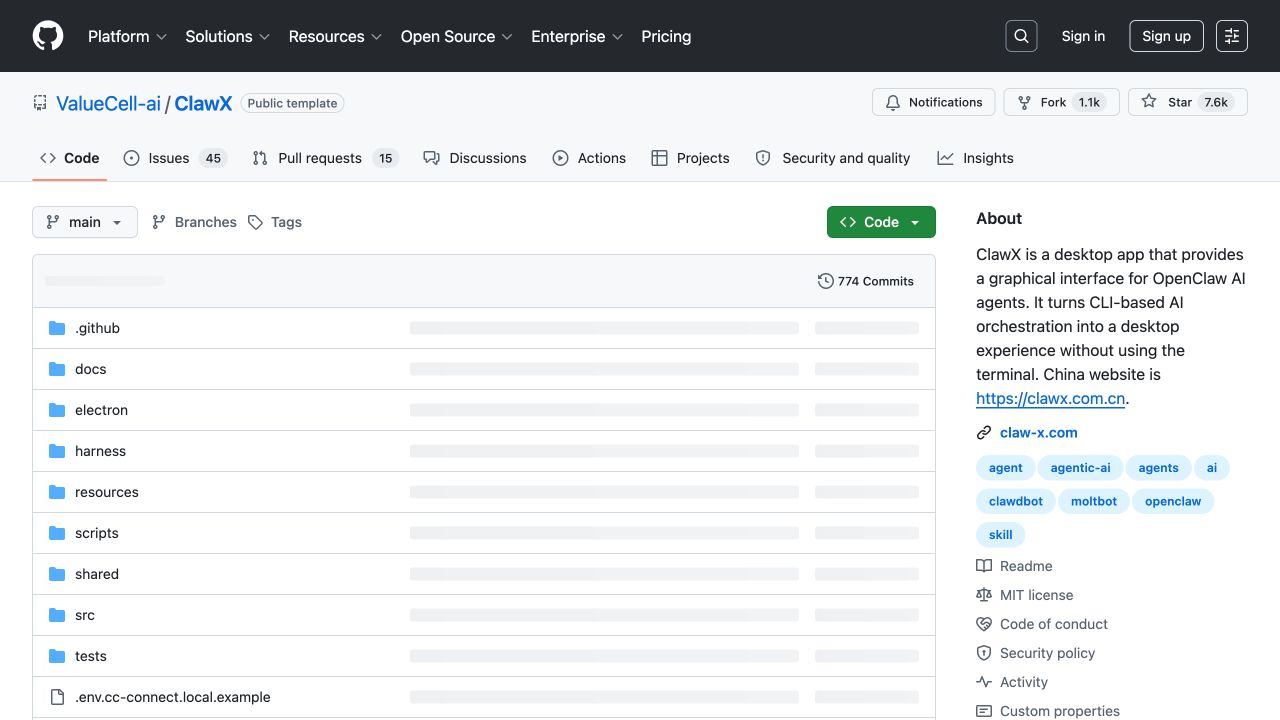Image resolution: width=1280 pixels, height=720 pixels.
Task: Click the GitHub logo icon
Action: pos(48,36)
